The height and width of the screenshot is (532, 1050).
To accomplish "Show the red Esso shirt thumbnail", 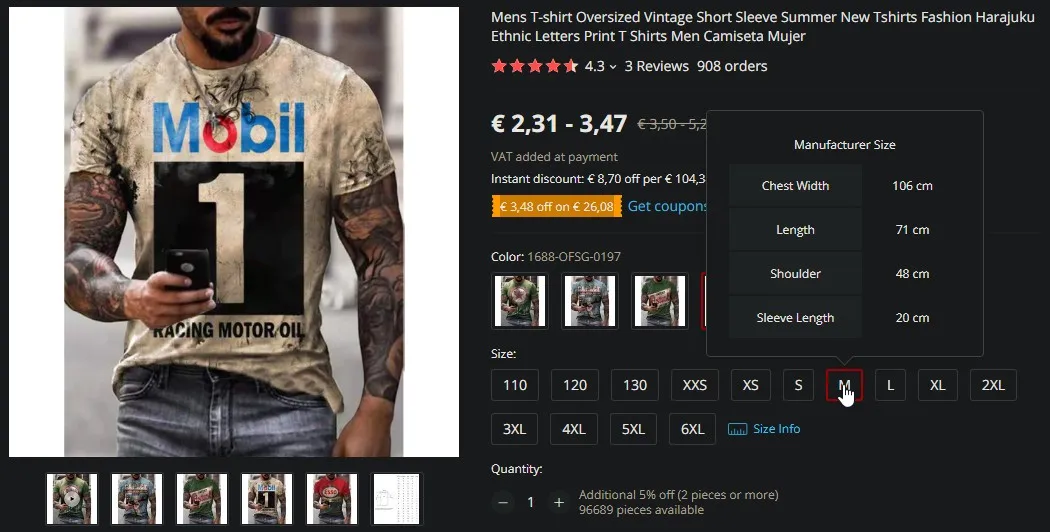I will click(x=331, y=499).
